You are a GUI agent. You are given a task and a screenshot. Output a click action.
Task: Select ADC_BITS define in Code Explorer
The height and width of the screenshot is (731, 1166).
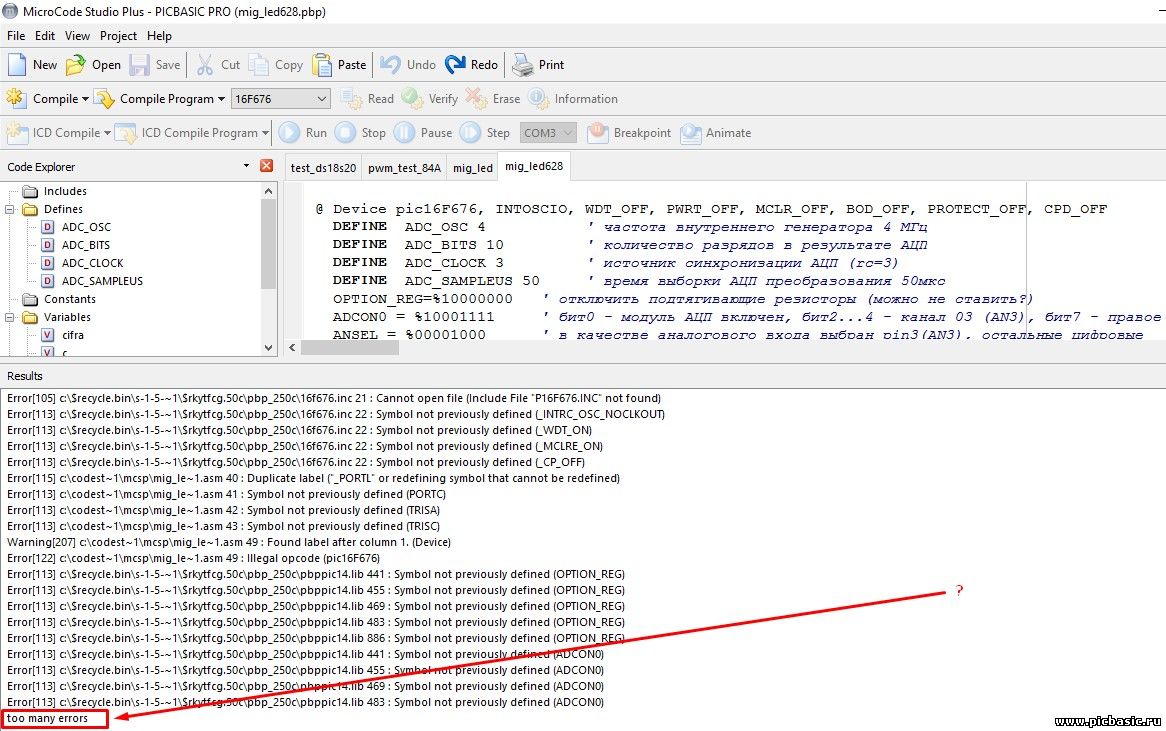click(x=86, y=245)
